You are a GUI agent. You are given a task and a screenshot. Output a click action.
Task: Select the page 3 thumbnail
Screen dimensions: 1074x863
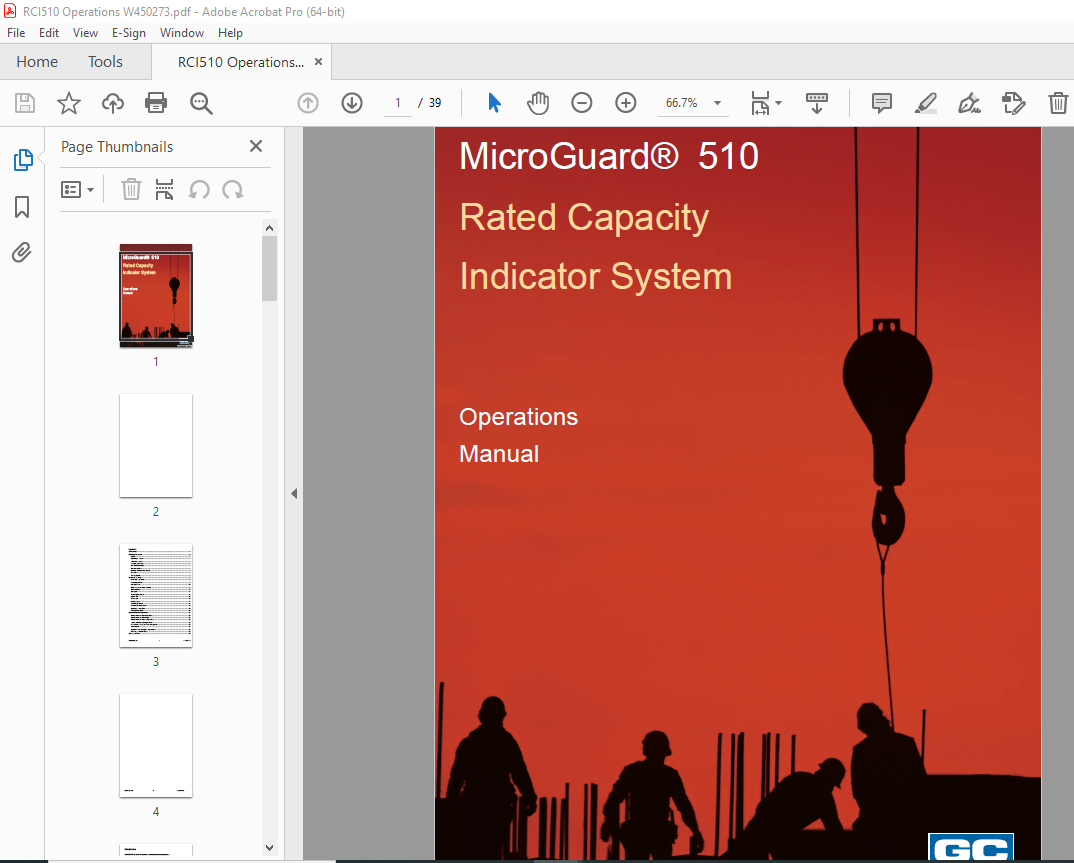[x=156, y=596]
